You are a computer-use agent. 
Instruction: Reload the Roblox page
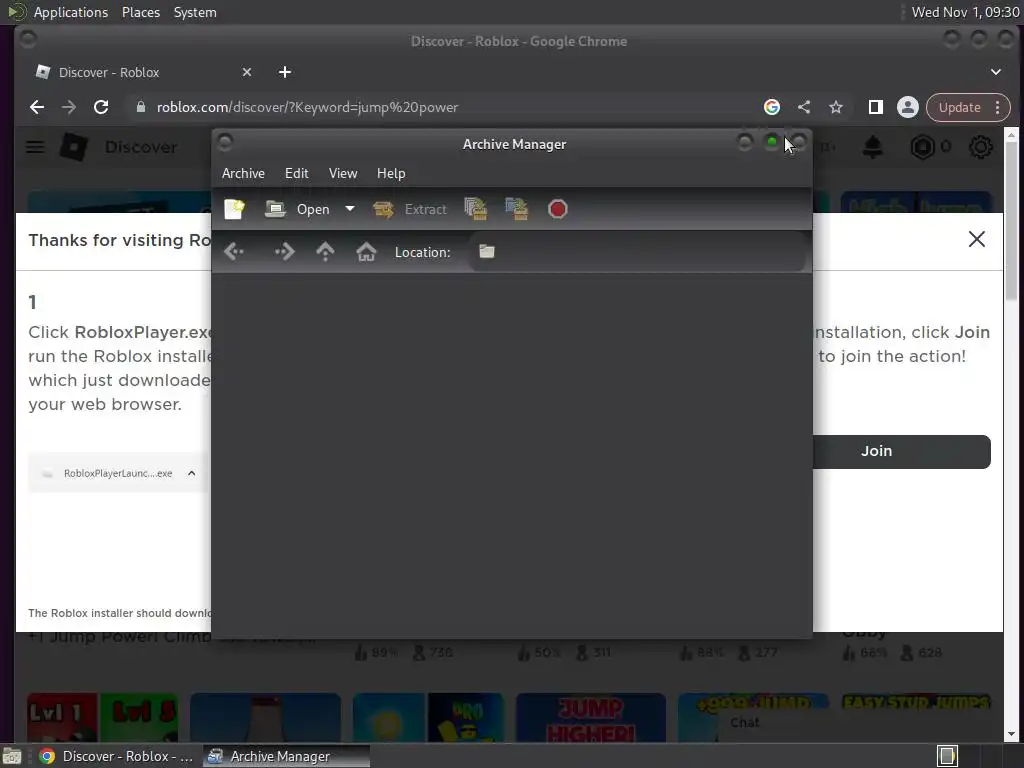pyautogui.click(x=101, y=107)
